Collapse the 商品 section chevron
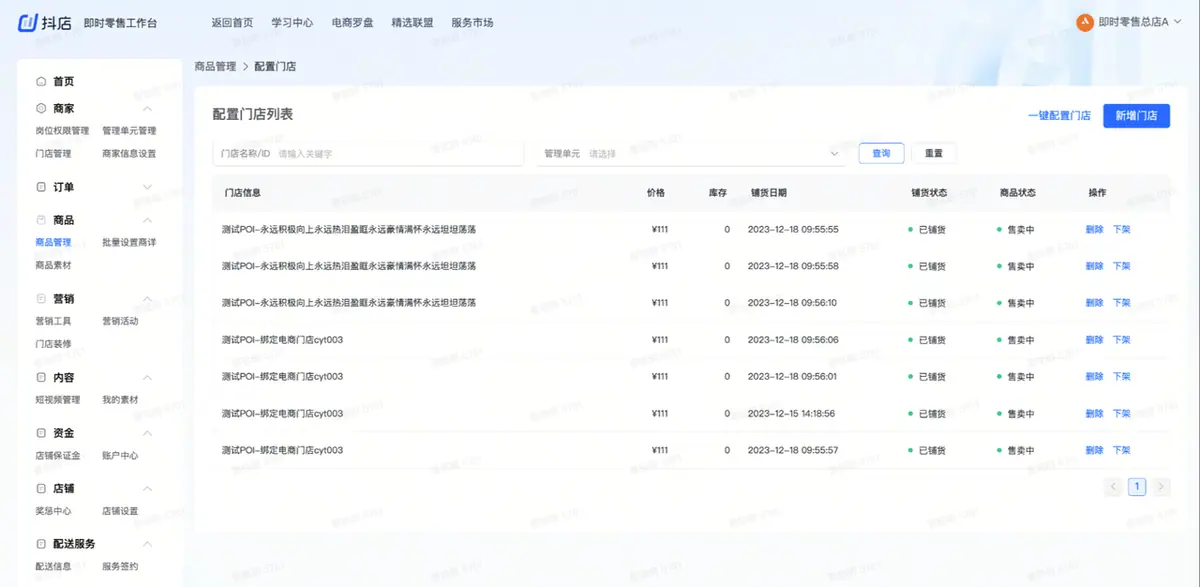Image resolution: width=1200 pixels, height=587 pixels. pyautogui.click(x=147, y=220)
